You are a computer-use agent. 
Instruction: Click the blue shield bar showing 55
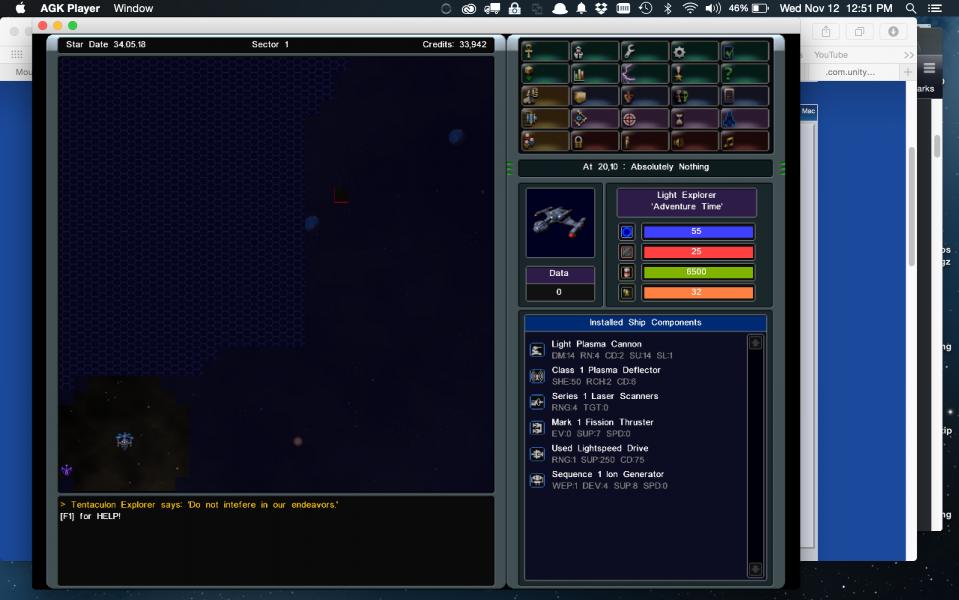pyautogui.click(x=696, y=231)
